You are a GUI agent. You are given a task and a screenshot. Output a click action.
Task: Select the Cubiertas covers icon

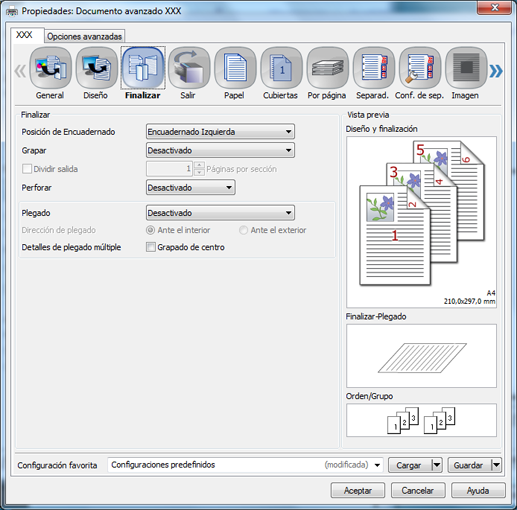[281, 68]
